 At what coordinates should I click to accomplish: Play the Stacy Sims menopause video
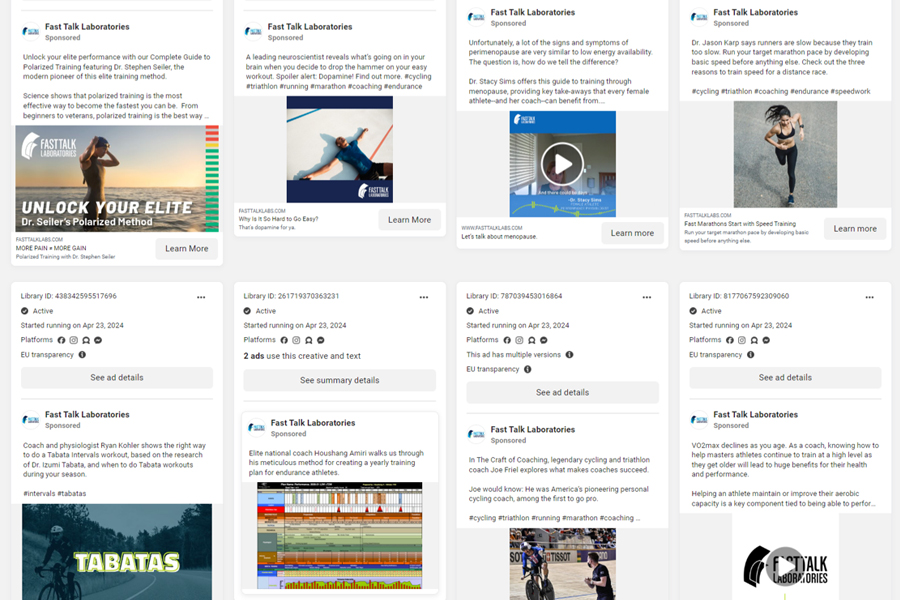pos(562,164)
